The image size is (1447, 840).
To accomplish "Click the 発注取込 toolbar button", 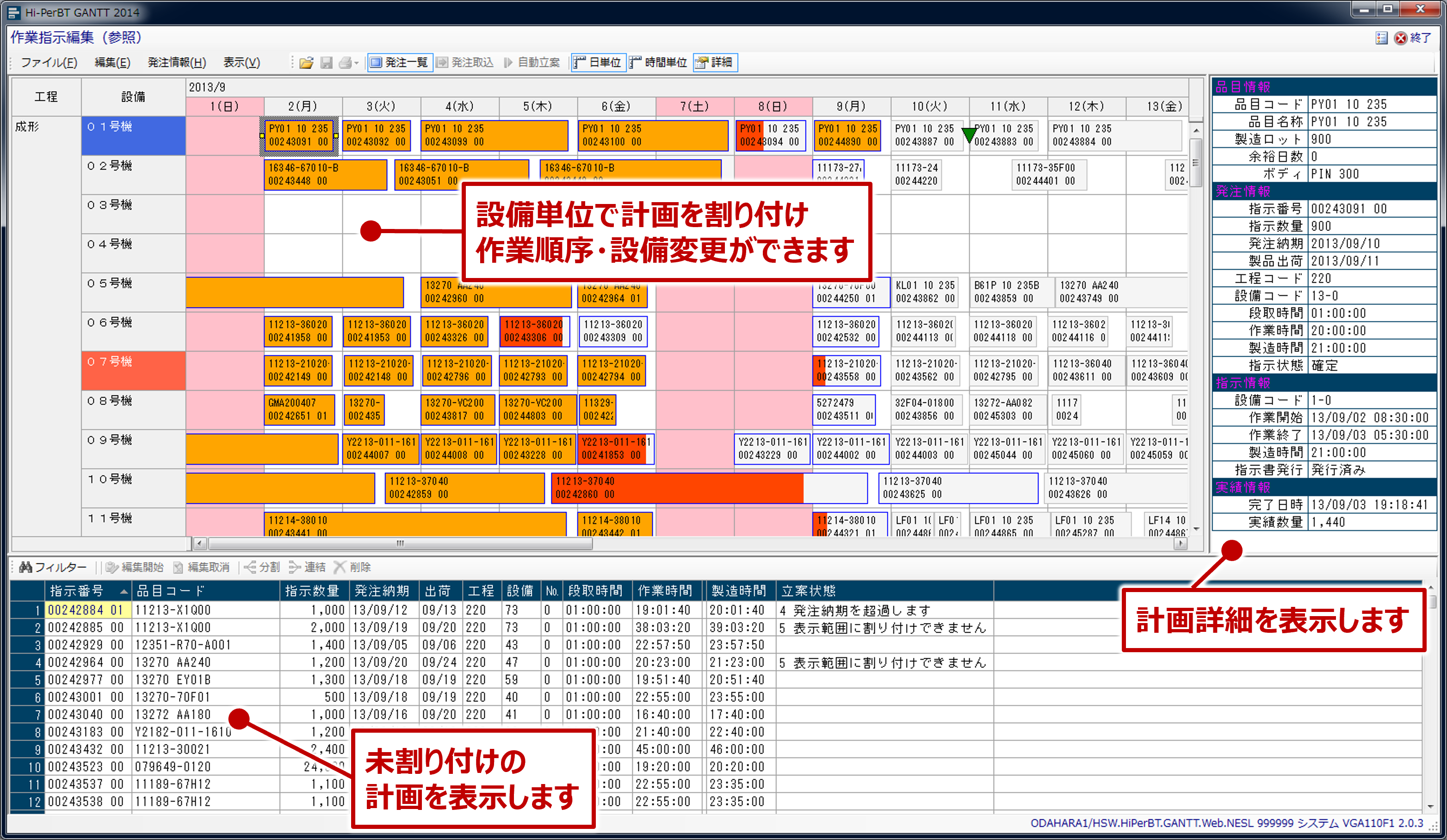I will point(465,62).
